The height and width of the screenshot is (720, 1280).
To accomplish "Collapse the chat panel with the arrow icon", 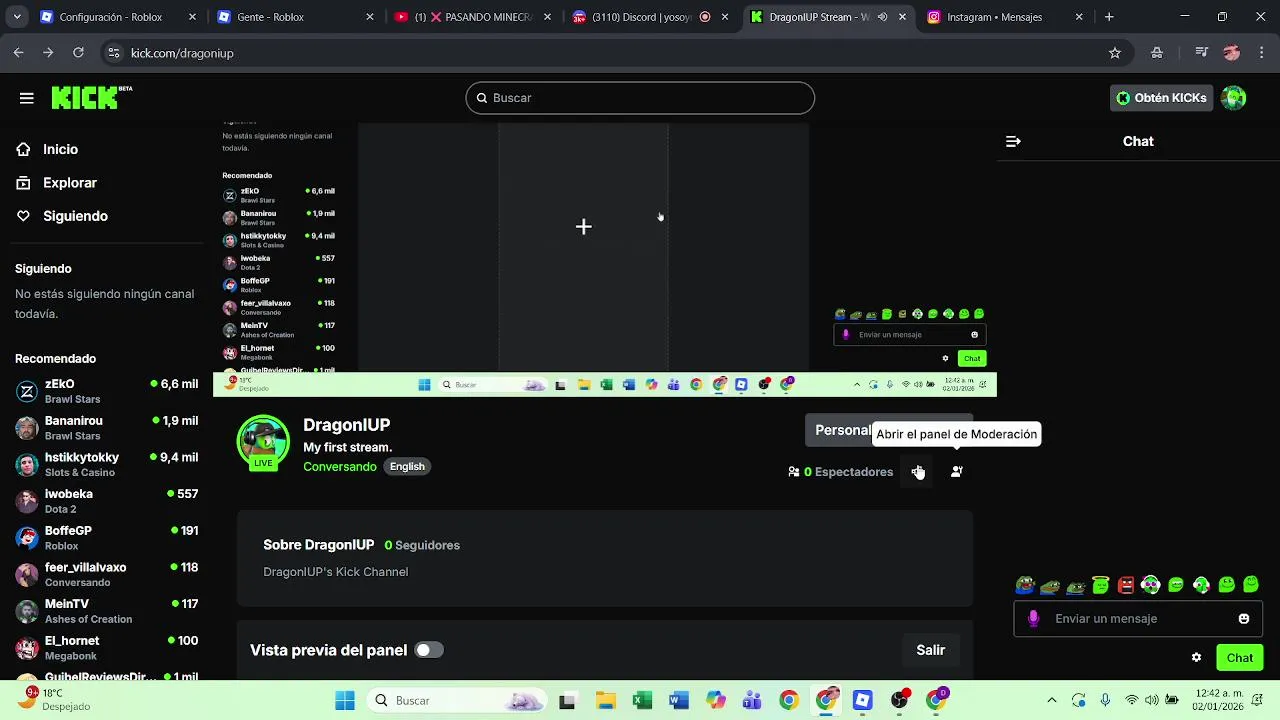I will 1013,142.
